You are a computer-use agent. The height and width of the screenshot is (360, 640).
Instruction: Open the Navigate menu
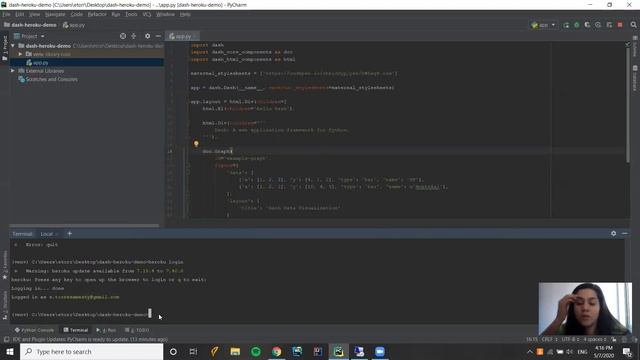pos(55,14)
